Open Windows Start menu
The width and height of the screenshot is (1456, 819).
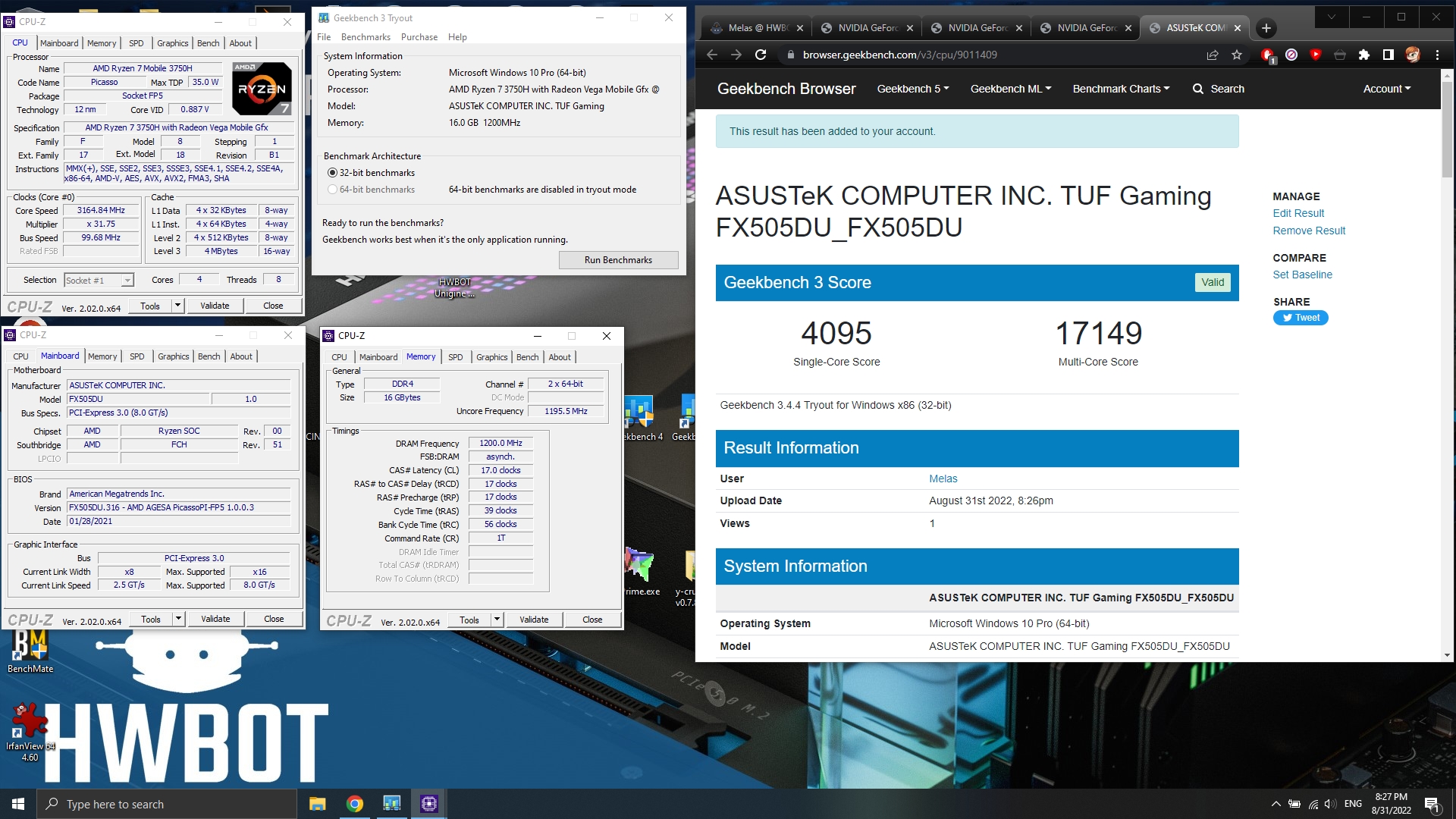point(18,804)
